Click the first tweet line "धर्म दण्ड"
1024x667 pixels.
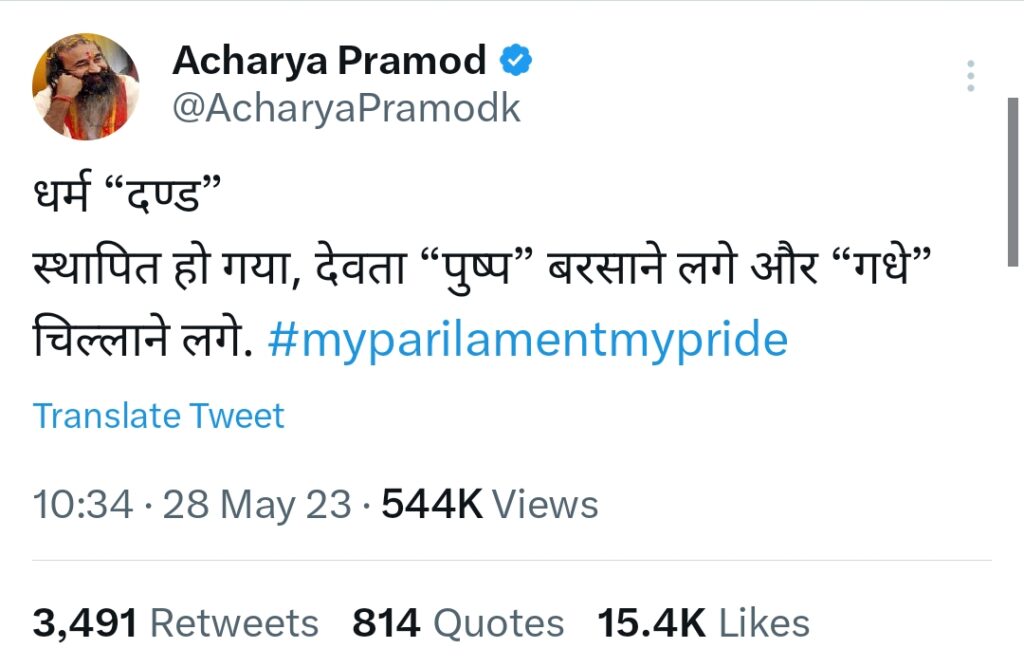(x=126, y=194)
